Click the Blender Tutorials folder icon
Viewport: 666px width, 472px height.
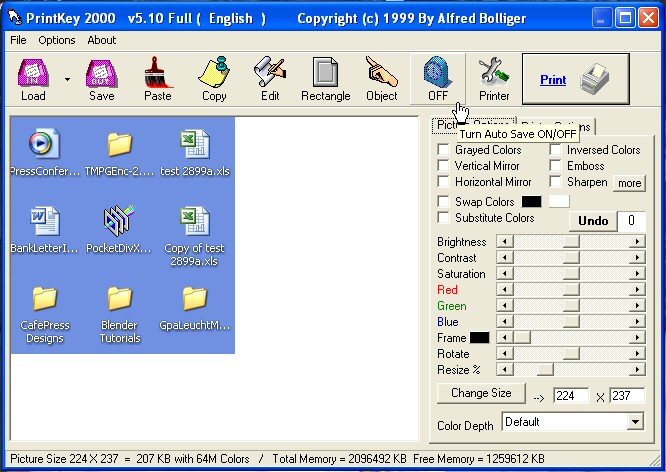[x=119, y=298]
